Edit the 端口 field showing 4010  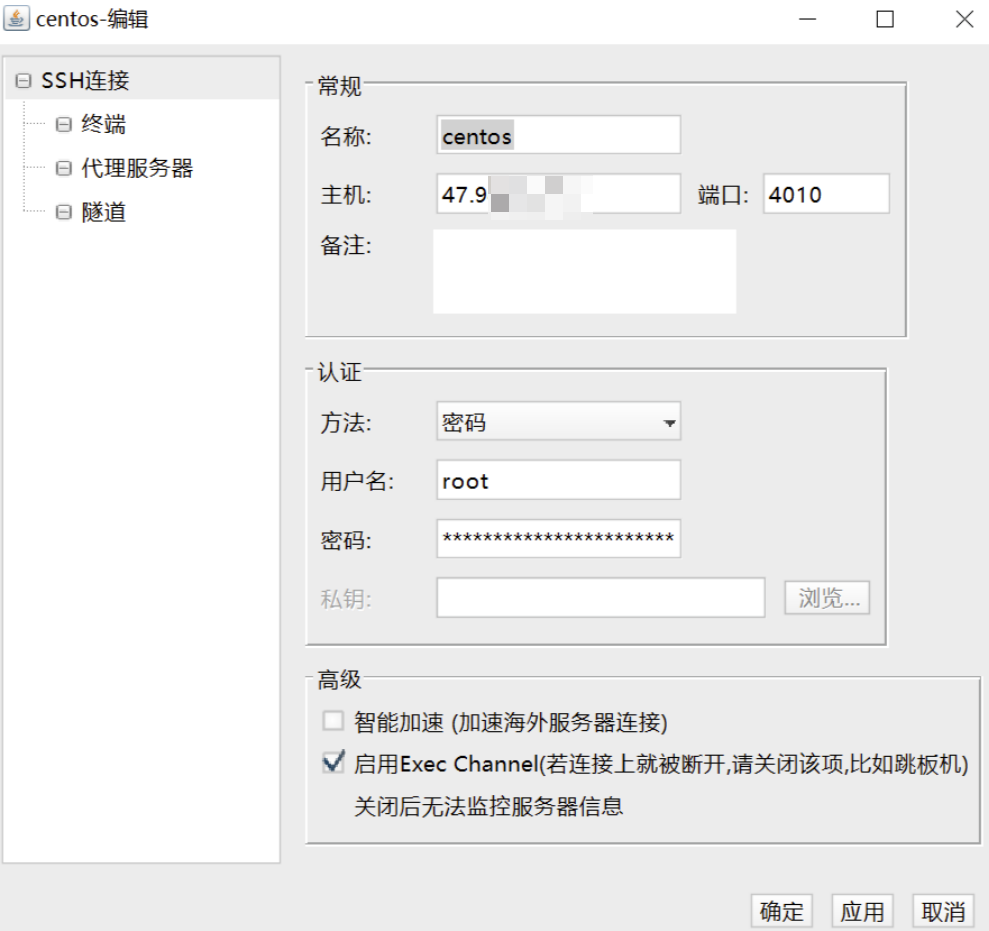tap(826, 194)
